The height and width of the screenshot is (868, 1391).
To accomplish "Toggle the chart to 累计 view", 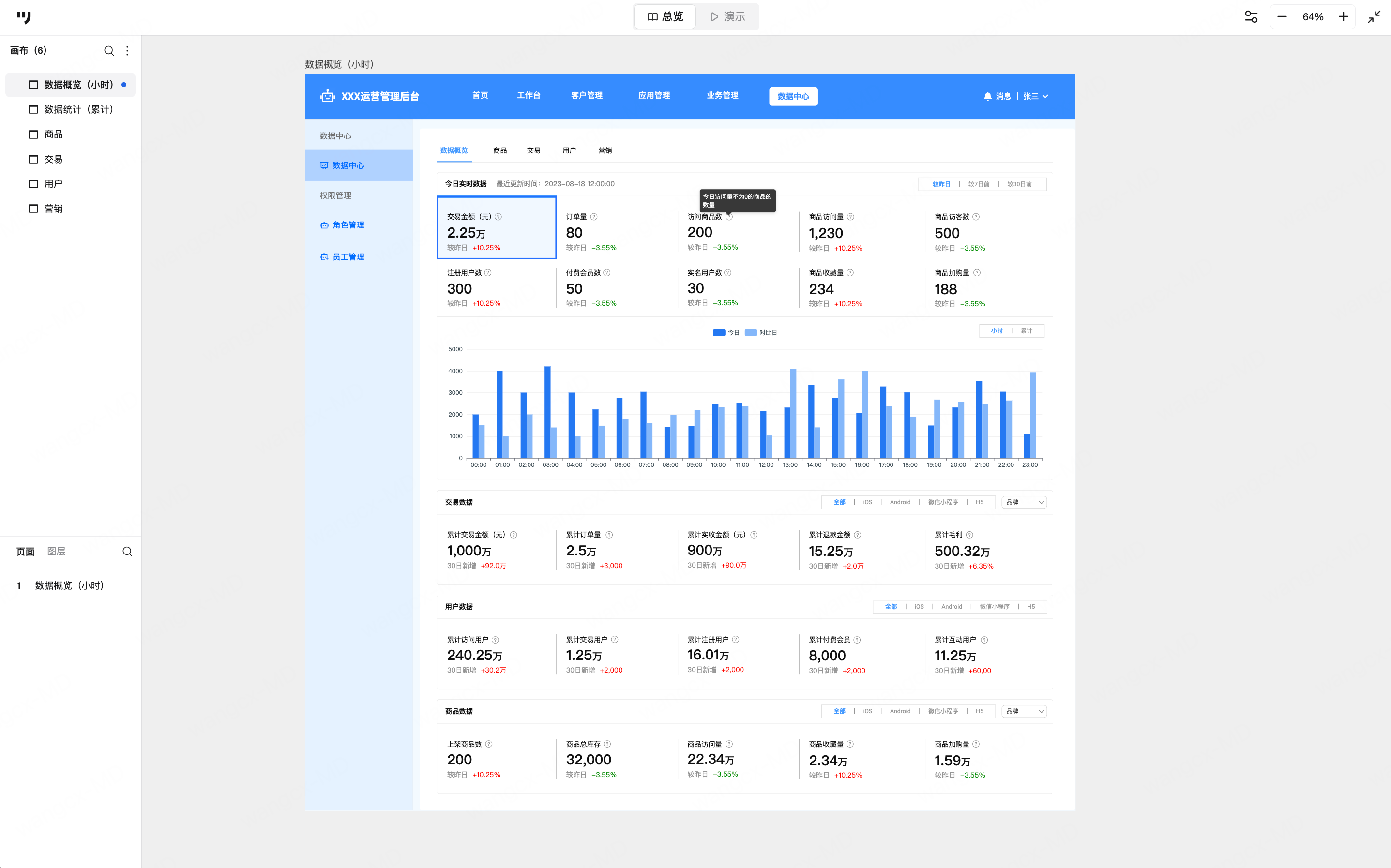I will pyautogui.click(x=1026, y=331).
